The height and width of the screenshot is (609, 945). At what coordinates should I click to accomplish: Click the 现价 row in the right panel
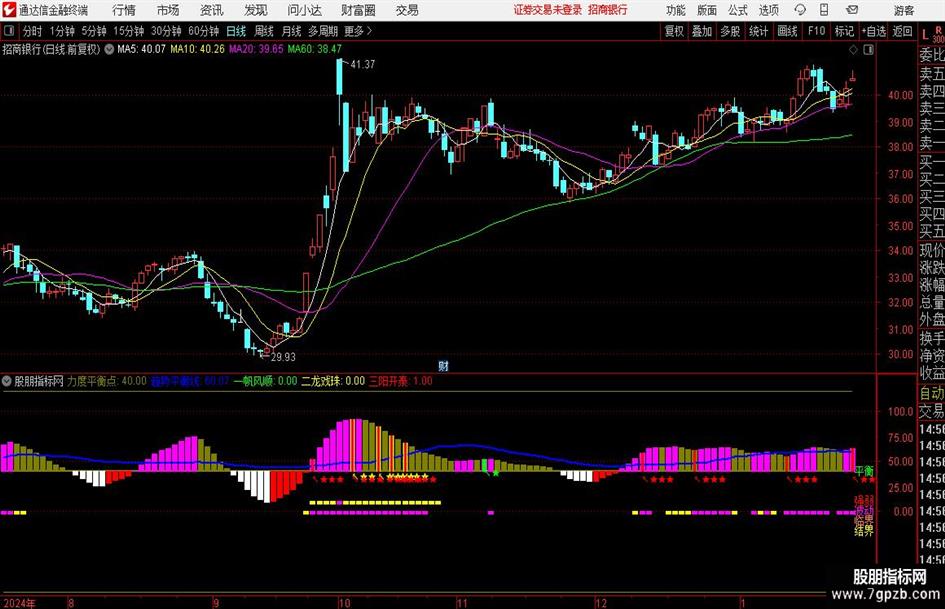pyautogui.click(x=932, y=250)
